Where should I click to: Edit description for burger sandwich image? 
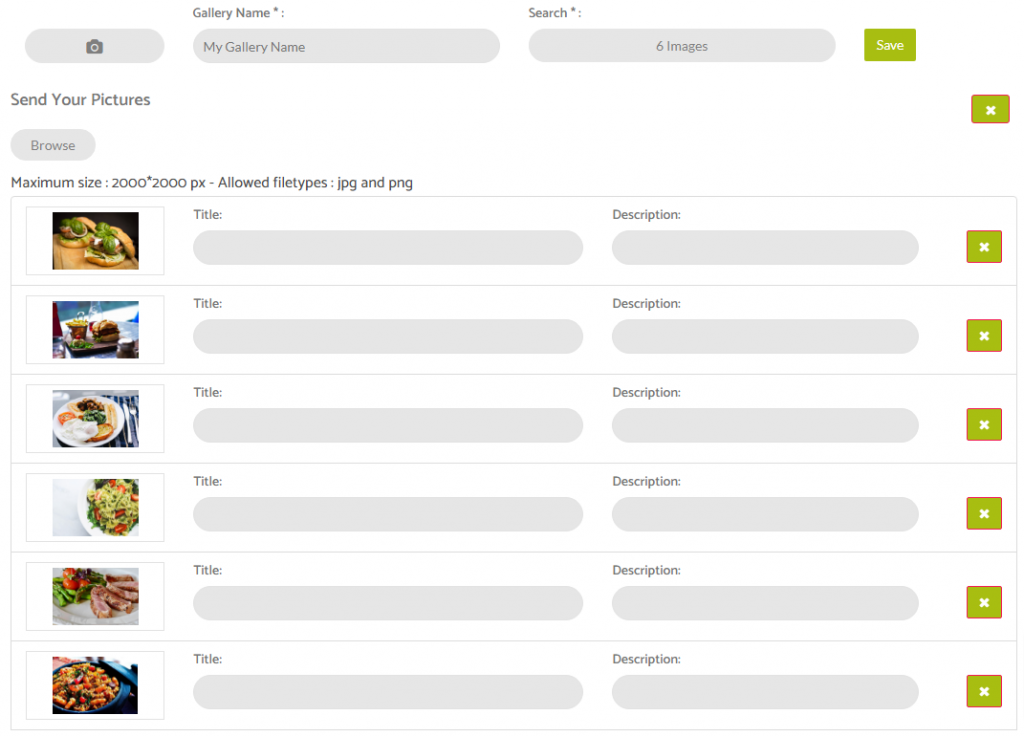point(765,247)
